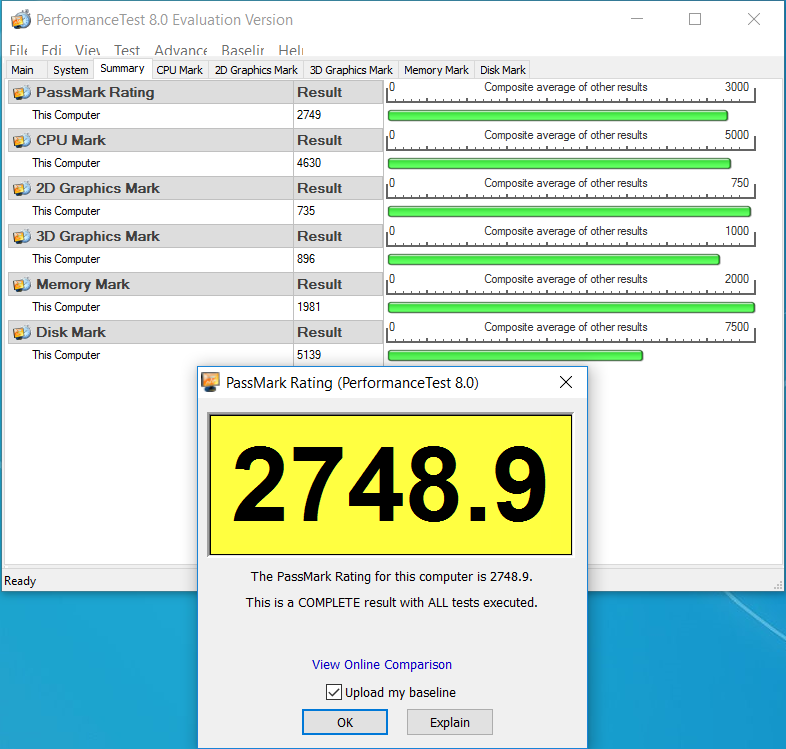Screen dimensions: 786x749
Task: Select Disk Mark result value 5139
Action: pos(309,355)
